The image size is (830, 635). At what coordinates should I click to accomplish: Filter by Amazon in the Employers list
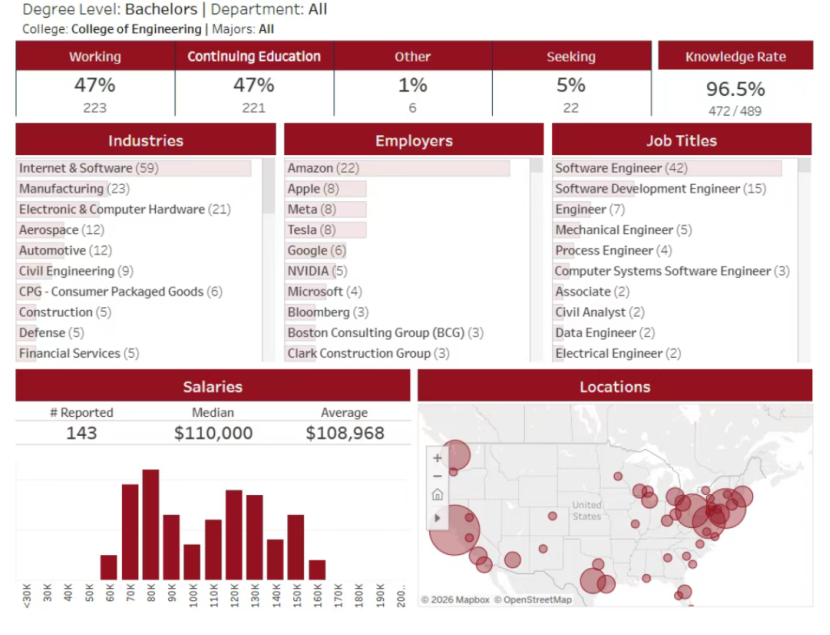point(323,168)
